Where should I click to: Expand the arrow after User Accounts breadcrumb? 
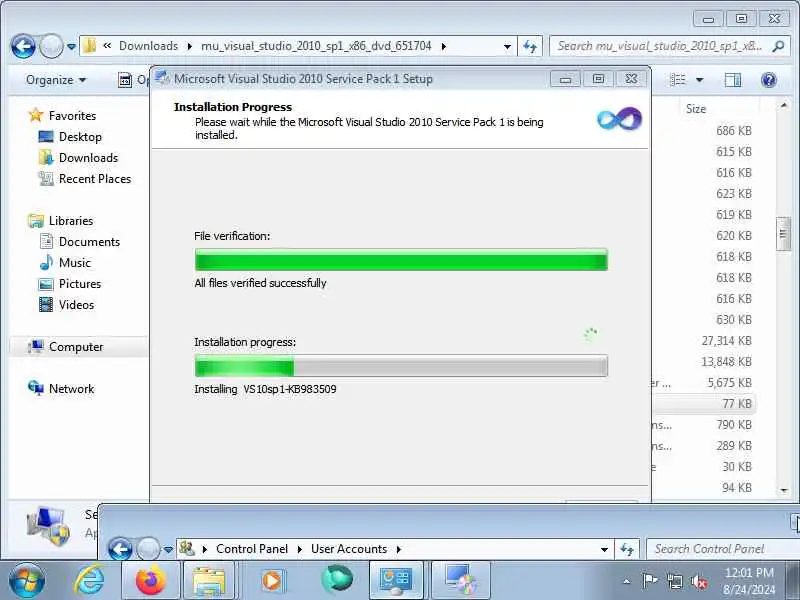[x=398, y=549]
